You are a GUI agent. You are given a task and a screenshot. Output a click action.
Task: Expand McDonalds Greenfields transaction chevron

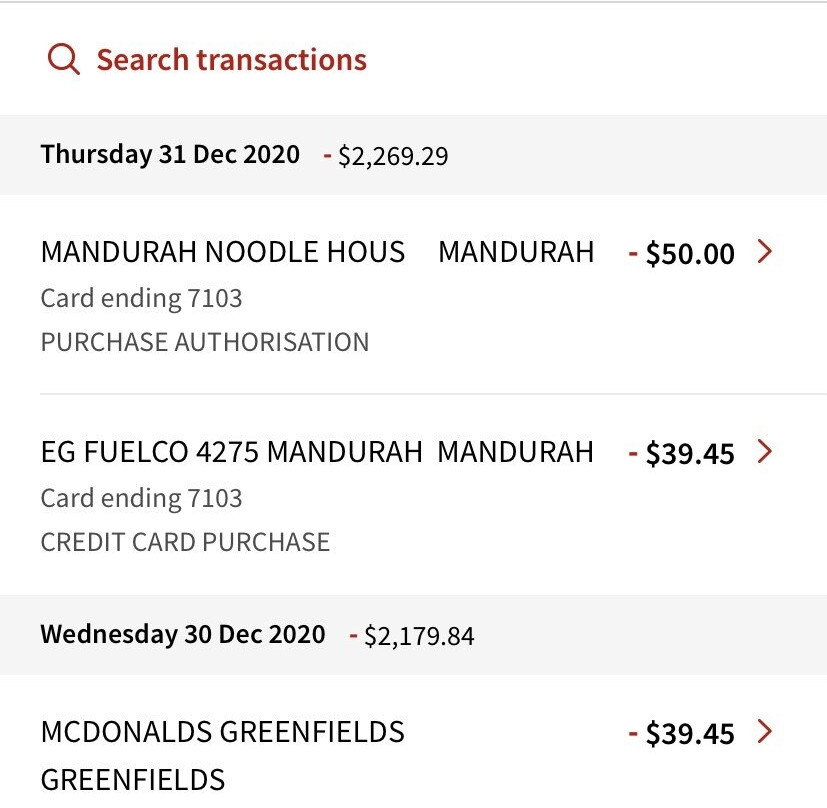pos(764,731)
